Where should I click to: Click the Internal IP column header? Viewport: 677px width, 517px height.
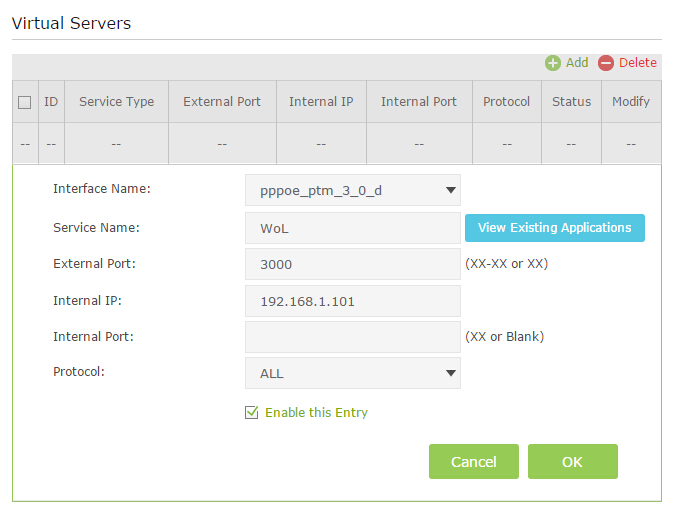321,101
